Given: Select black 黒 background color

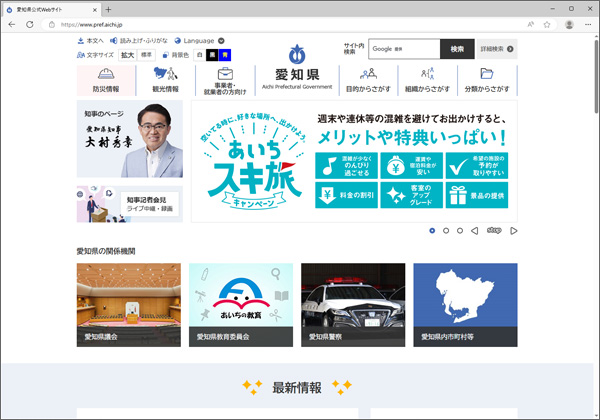Looking at the screenshot, I should click(212, 55).
